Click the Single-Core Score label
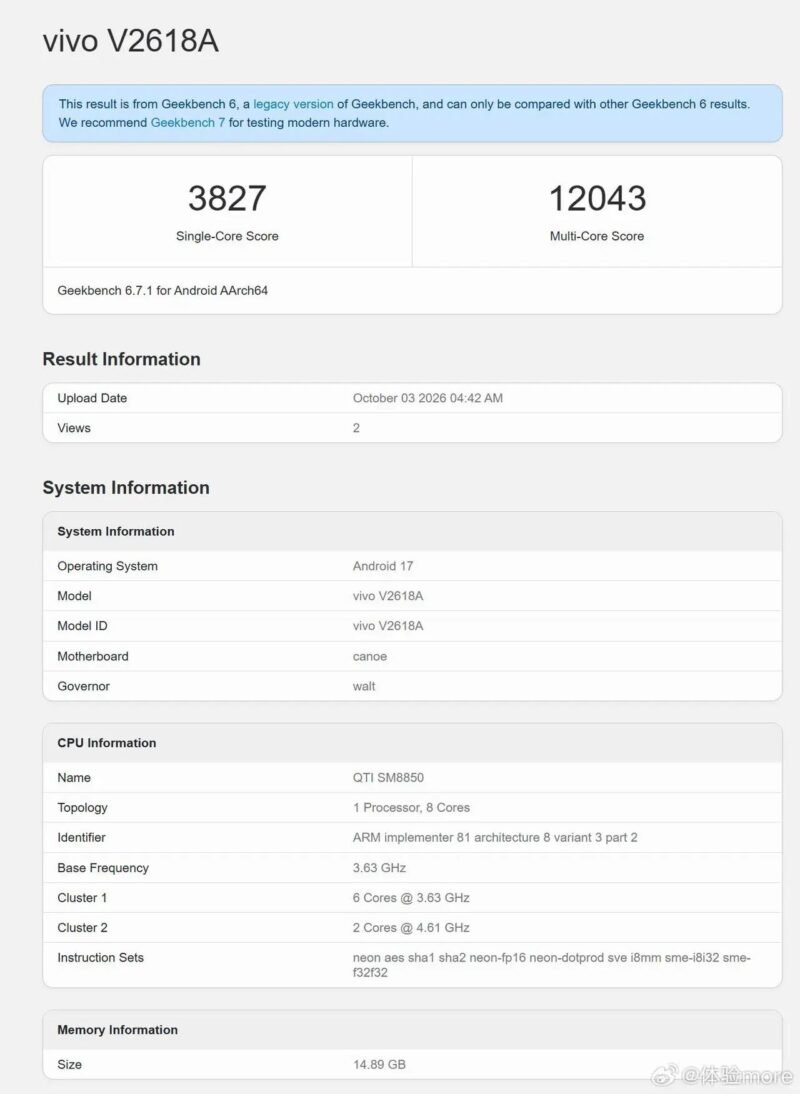Viewport: 800px width, 1094px height. (227, 236)
